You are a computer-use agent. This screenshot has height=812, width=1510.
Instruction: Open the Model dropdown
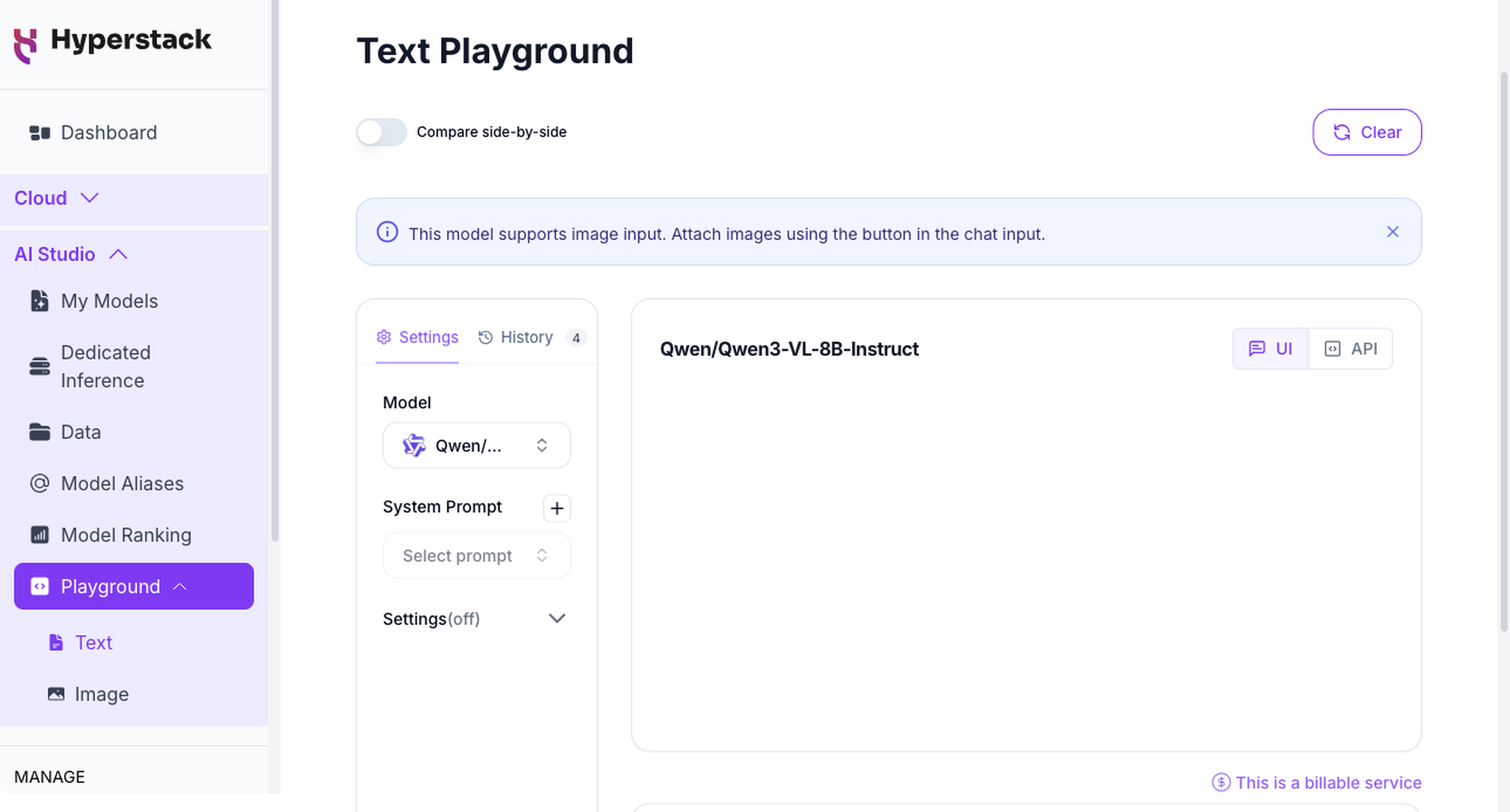[x=477, y=446]
